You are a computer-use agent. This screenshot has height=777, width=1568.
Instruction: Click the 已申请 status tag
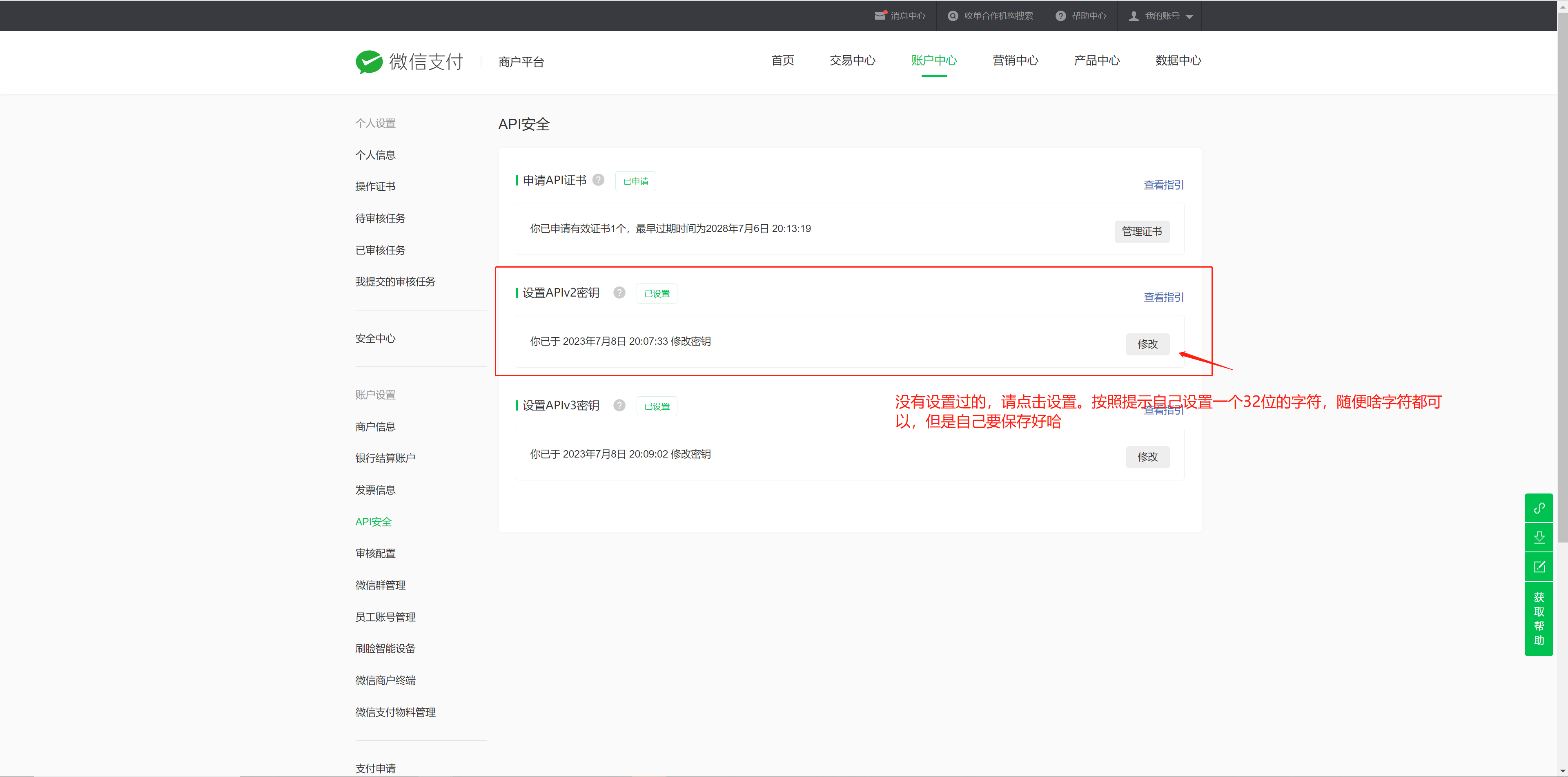(635, 181)
